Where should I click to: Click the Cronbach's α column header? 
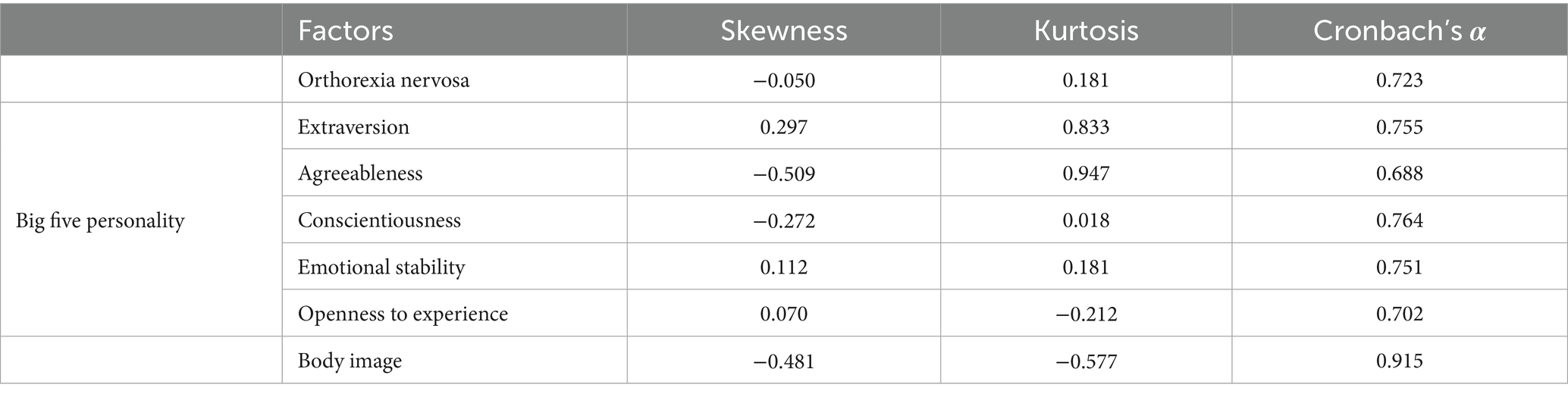tap(1399, 30)
